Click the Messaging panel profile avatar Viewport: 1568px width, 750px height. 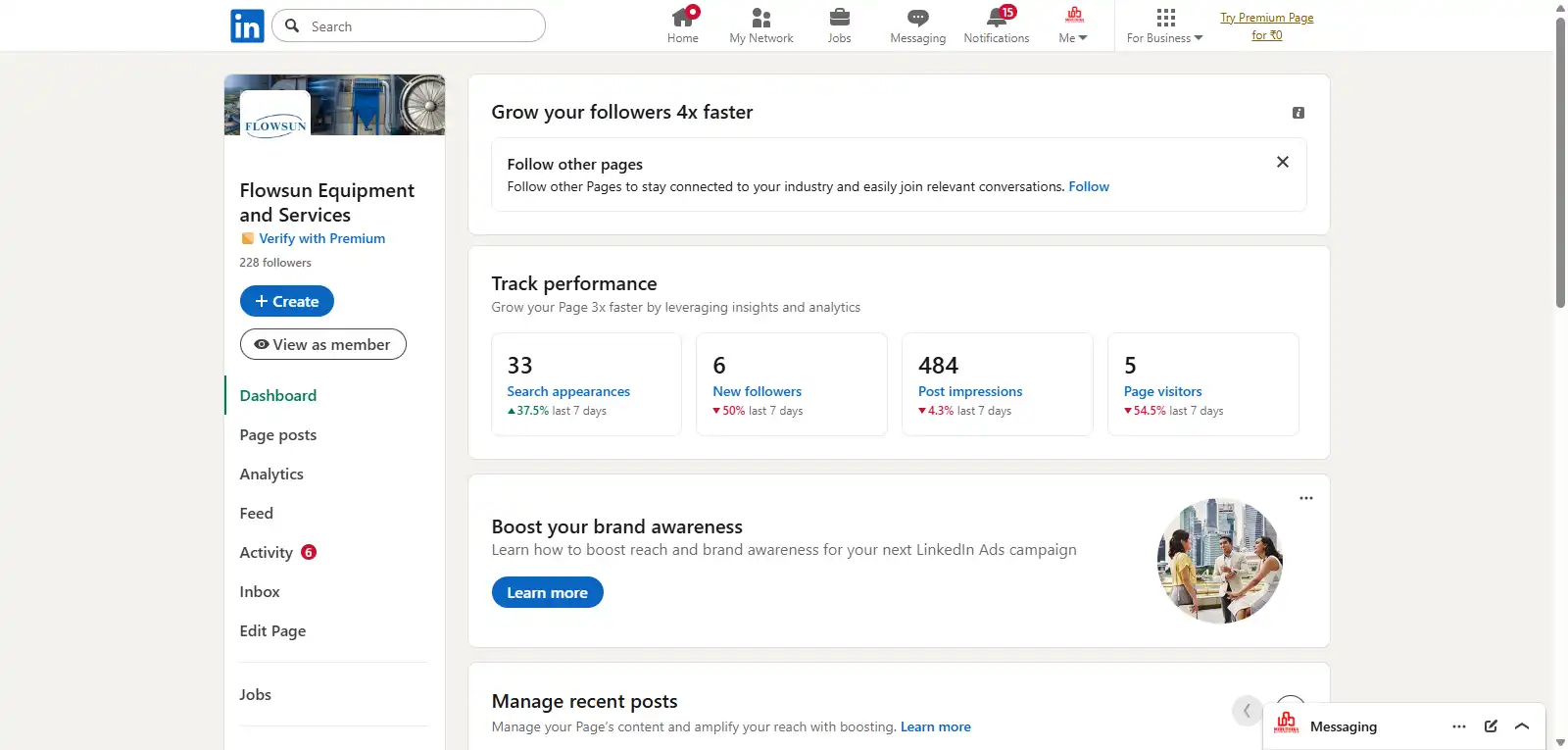pyautogui.click(x=1287, y=725)
